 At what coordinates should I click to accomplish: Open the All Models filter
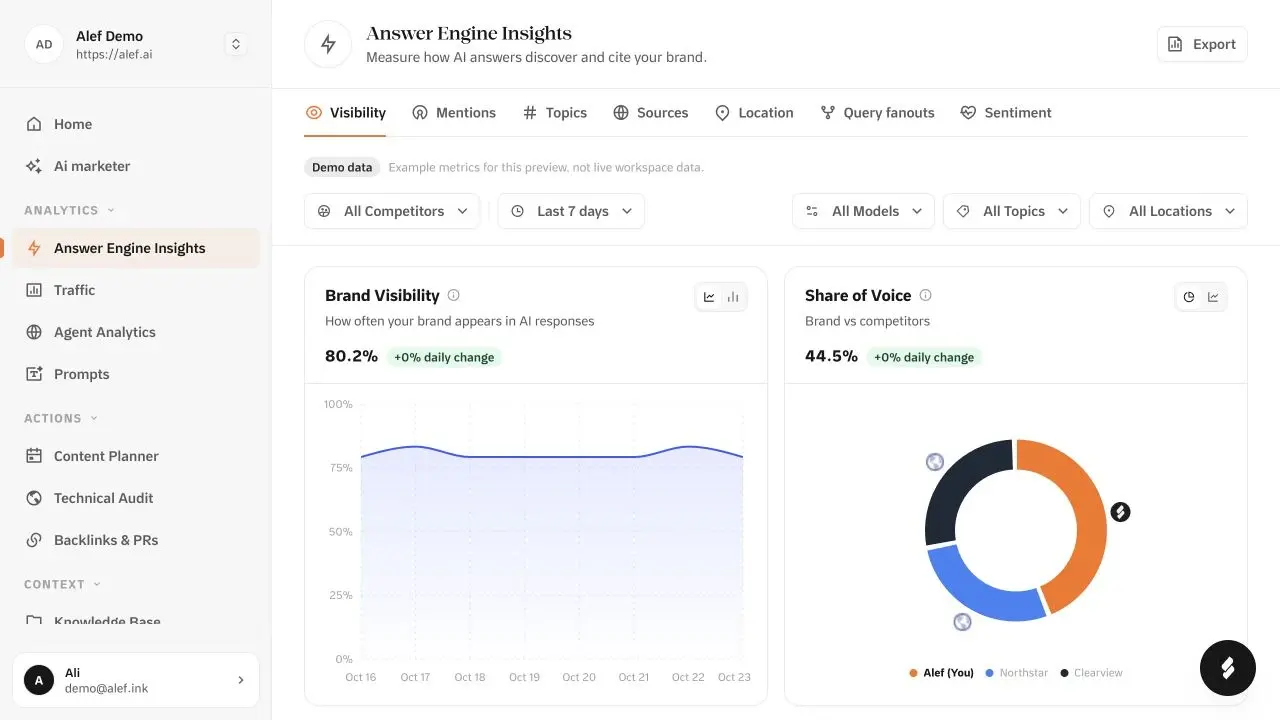point(864,211)
